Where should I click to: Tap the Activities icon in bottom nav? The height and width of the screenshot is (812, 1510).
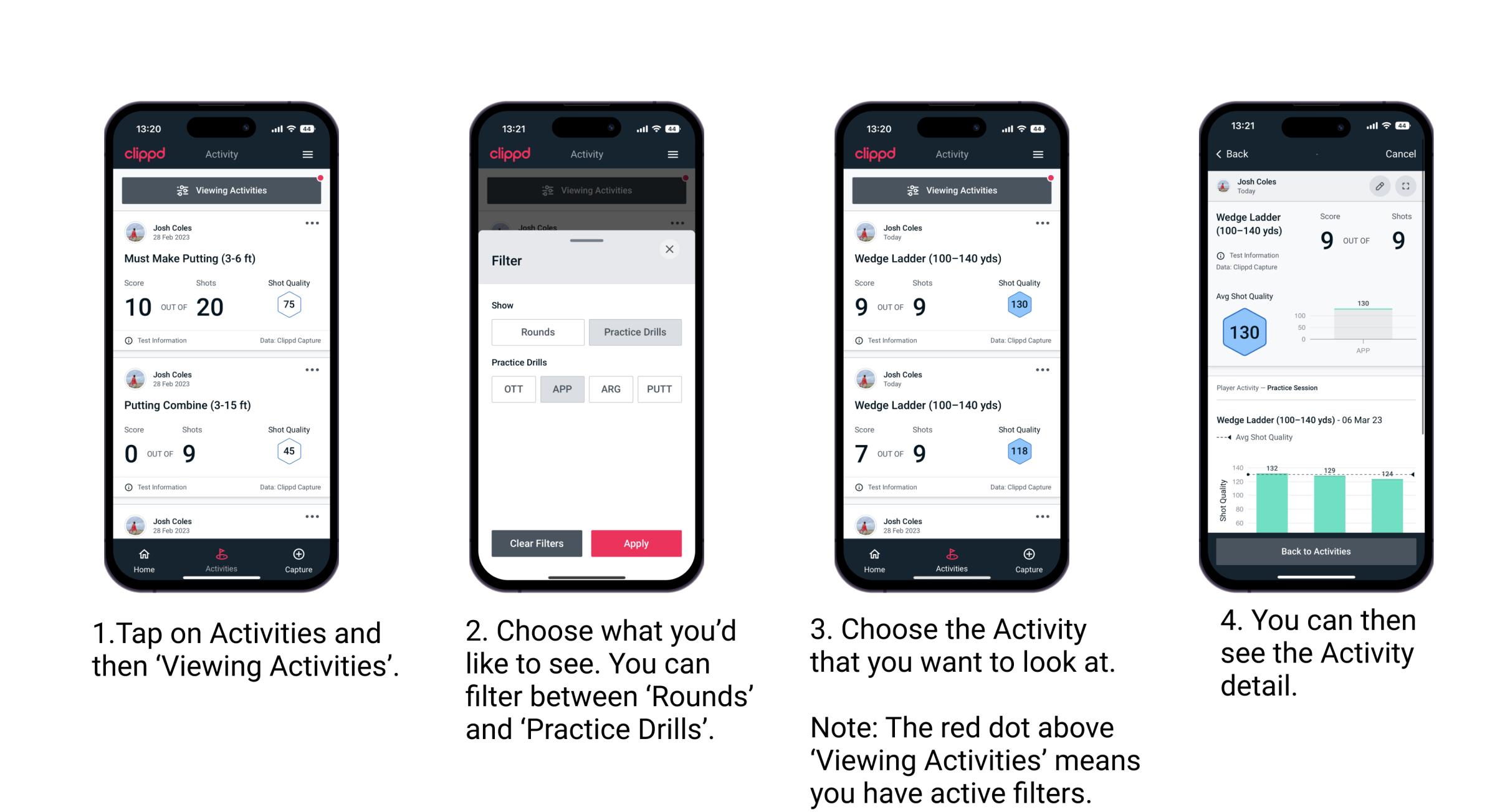(220, 558)
